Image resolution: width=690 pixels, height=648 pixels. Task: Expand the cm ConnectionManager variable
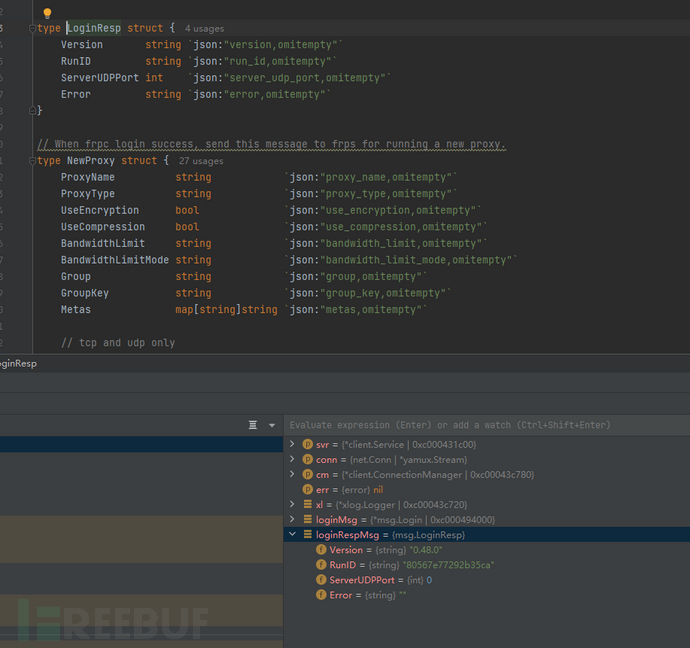click(292, 474)
